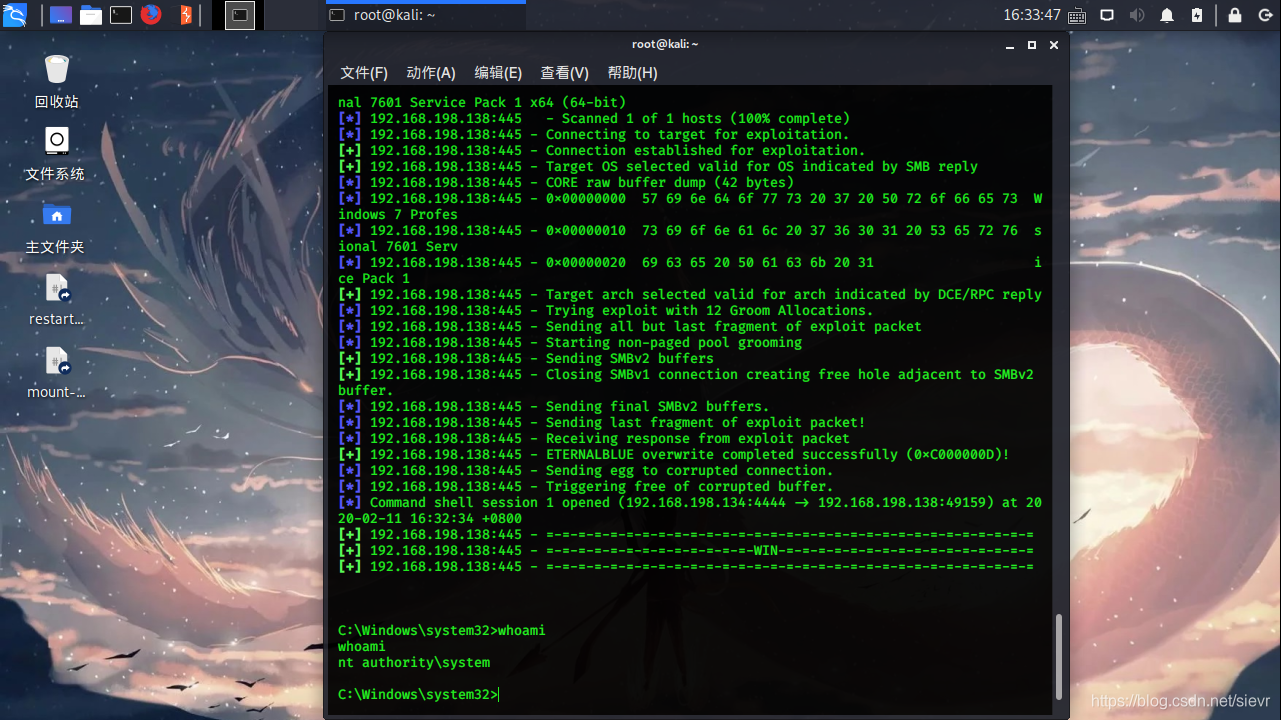Viewport: 1281px width, 720px height.
Task: Select the 主文件夹 home folder icon
Action: click(56, 227)
